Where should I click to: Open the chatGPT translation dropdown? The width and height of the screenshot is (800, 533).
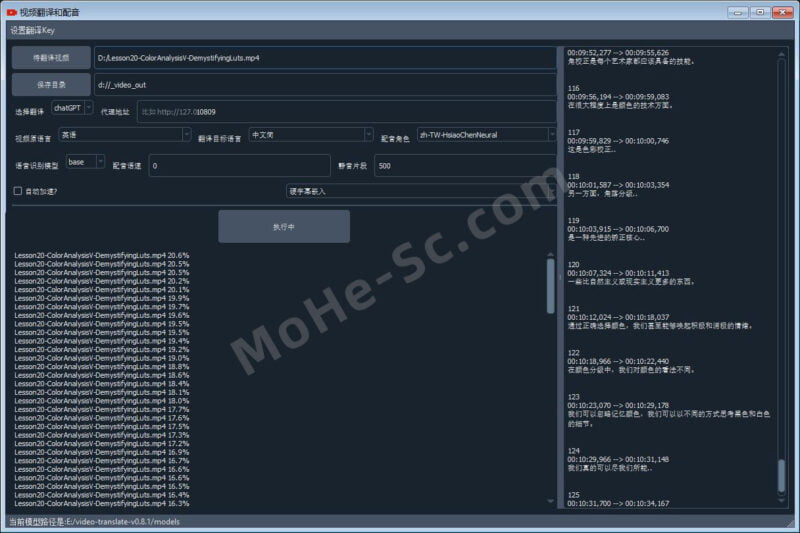tap(72, 107)
